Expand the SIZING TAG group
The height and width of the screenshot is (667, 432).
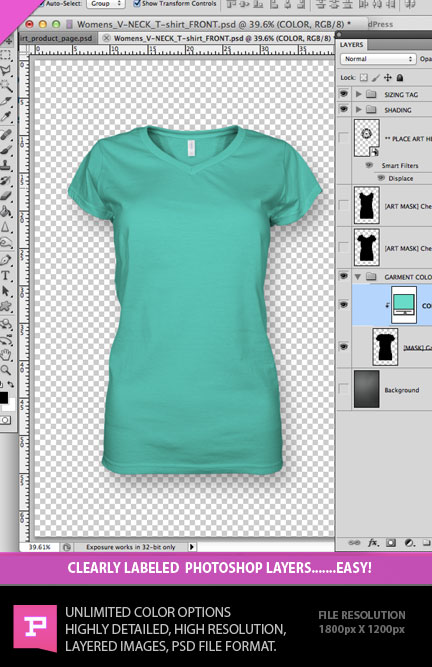tap(358, 94)
